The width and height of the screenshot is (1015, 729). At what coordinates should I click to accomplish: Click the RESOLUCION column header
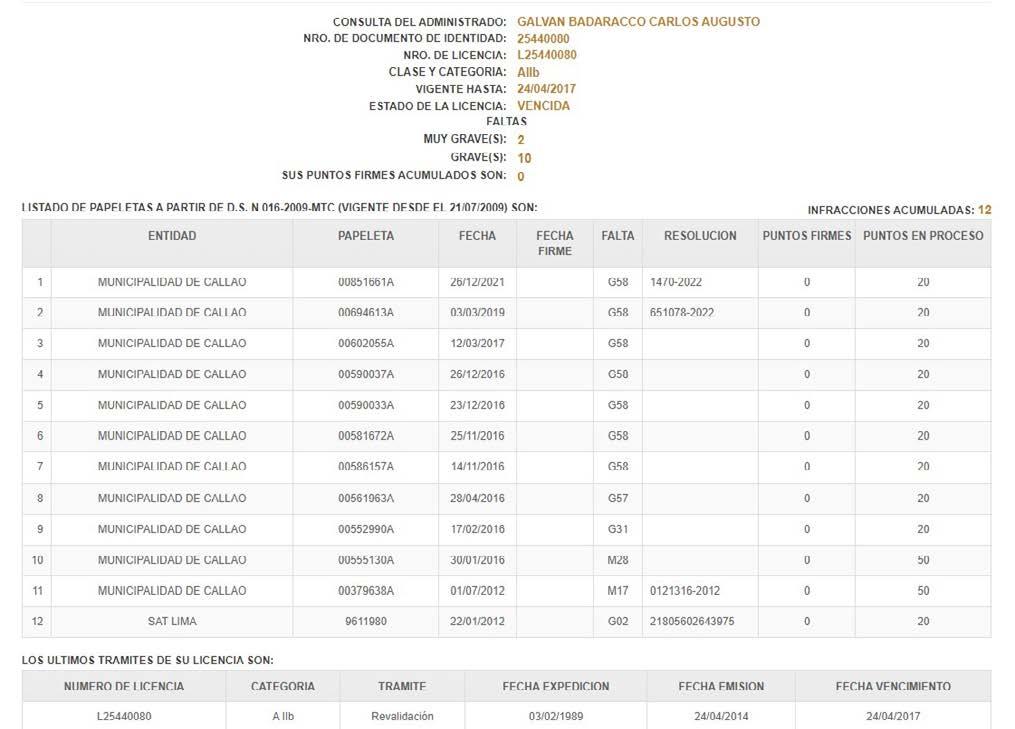click(700, 236)
